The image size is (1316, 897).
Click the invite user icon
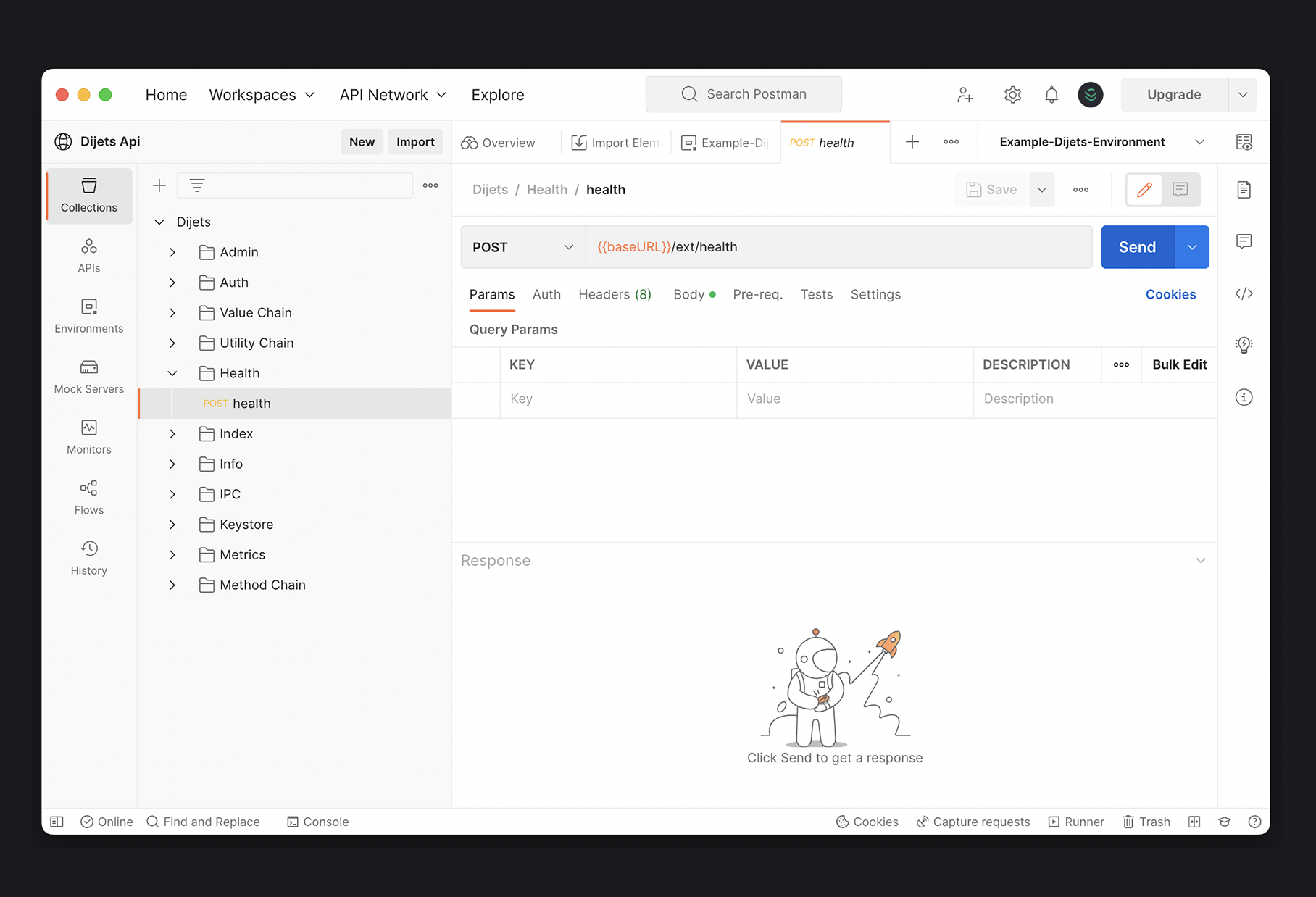coord(965,95)
